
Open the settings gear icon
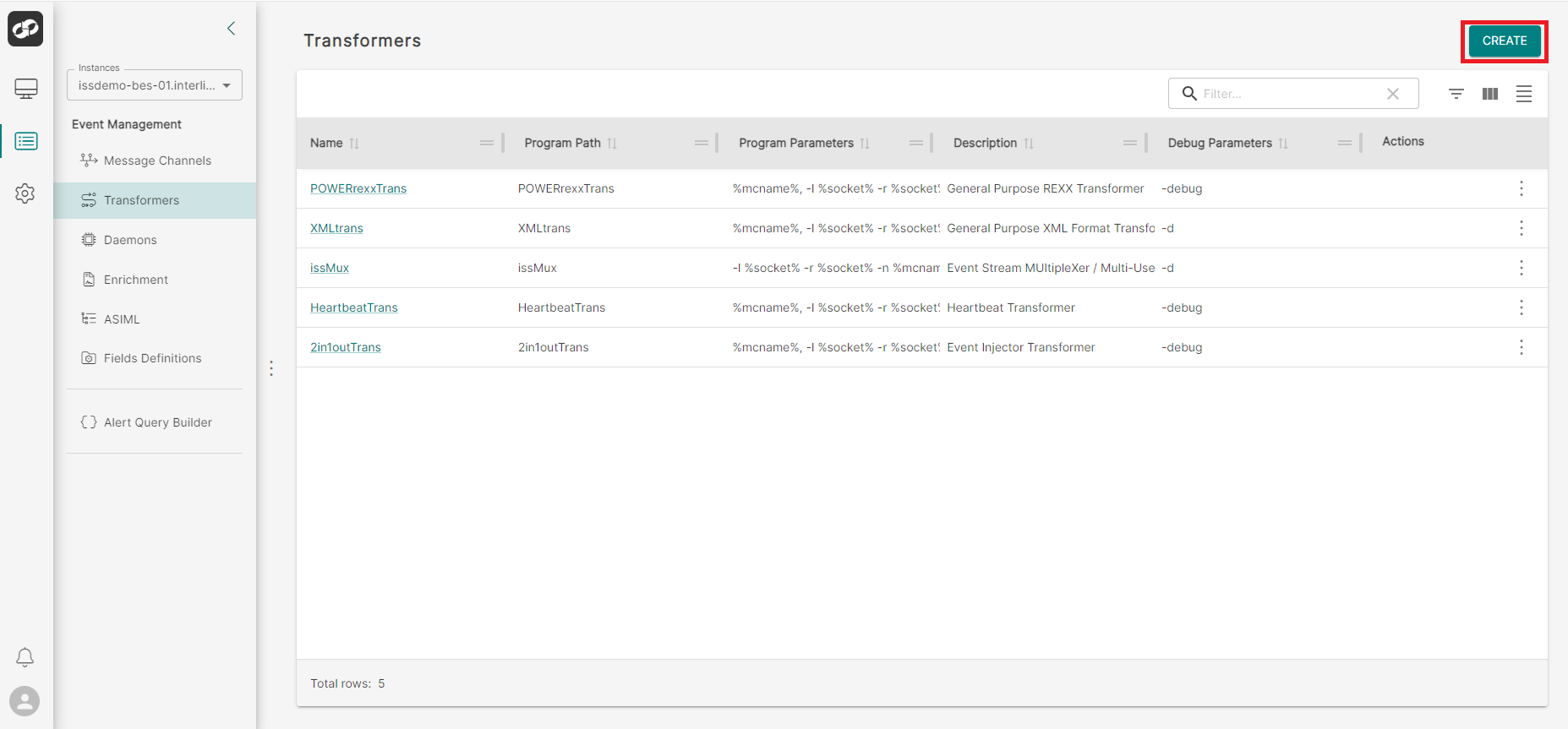point(25,193)
